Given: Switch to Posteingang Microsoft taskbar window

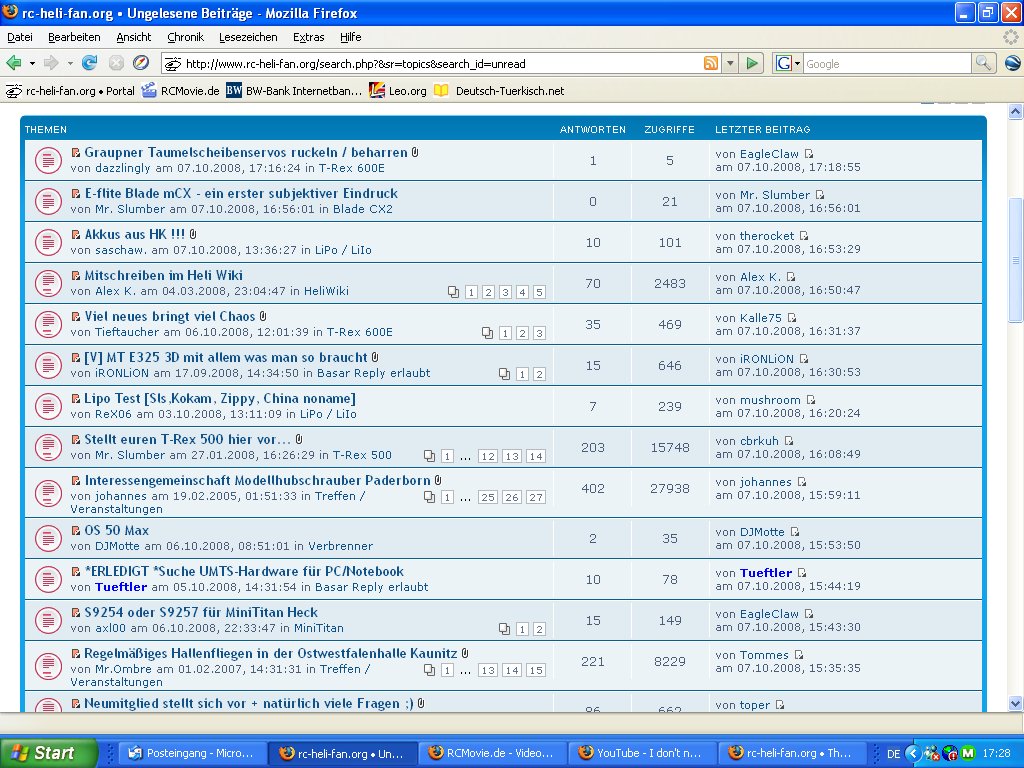Looking at the screenshot, I should tap(194, 753).
